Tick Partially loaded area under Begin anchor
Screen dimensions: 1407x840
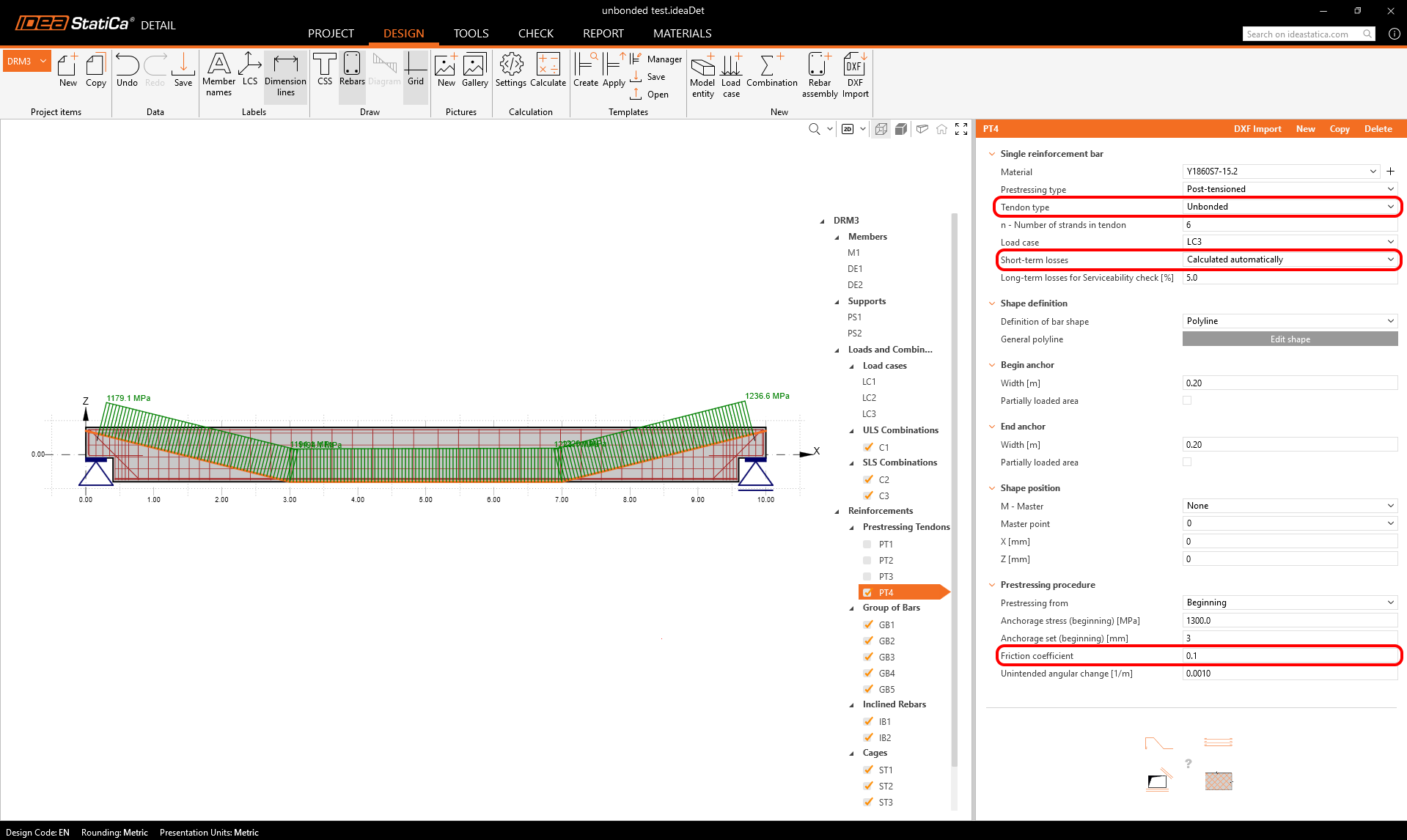(x=1187, y=401)
